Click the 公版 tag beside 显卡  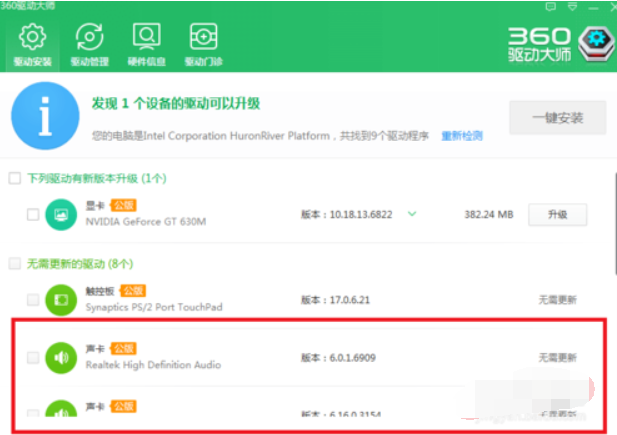click(x=122, y=205)
